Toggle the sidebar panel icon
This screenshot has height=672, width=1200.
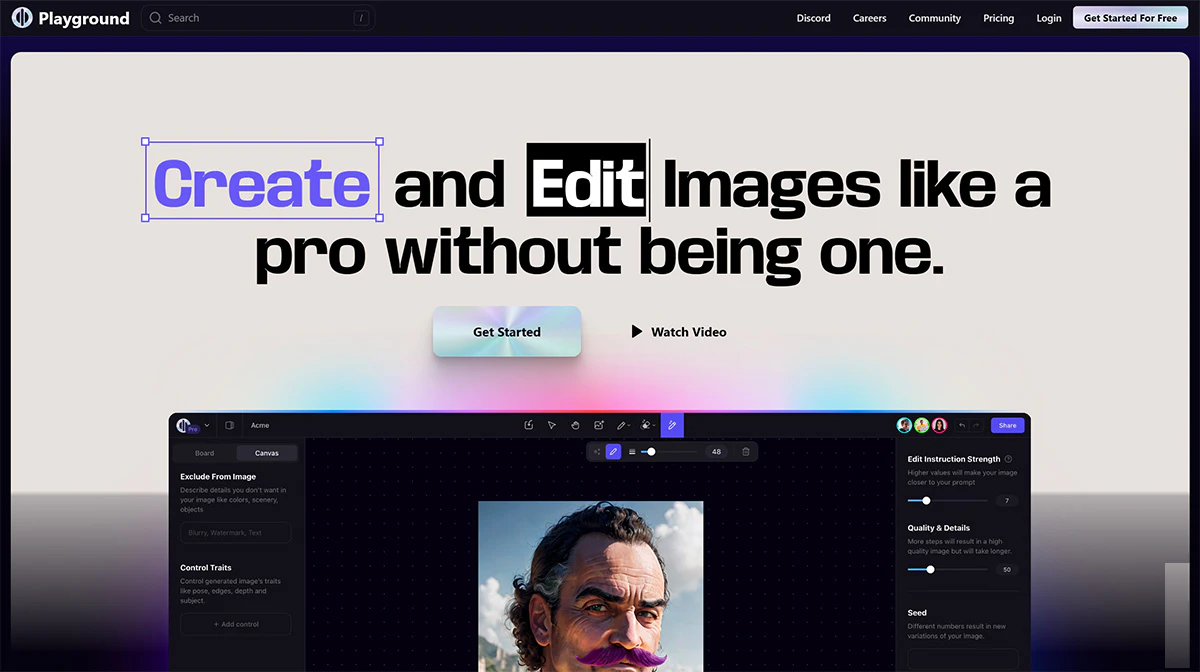tap(229, 425)
